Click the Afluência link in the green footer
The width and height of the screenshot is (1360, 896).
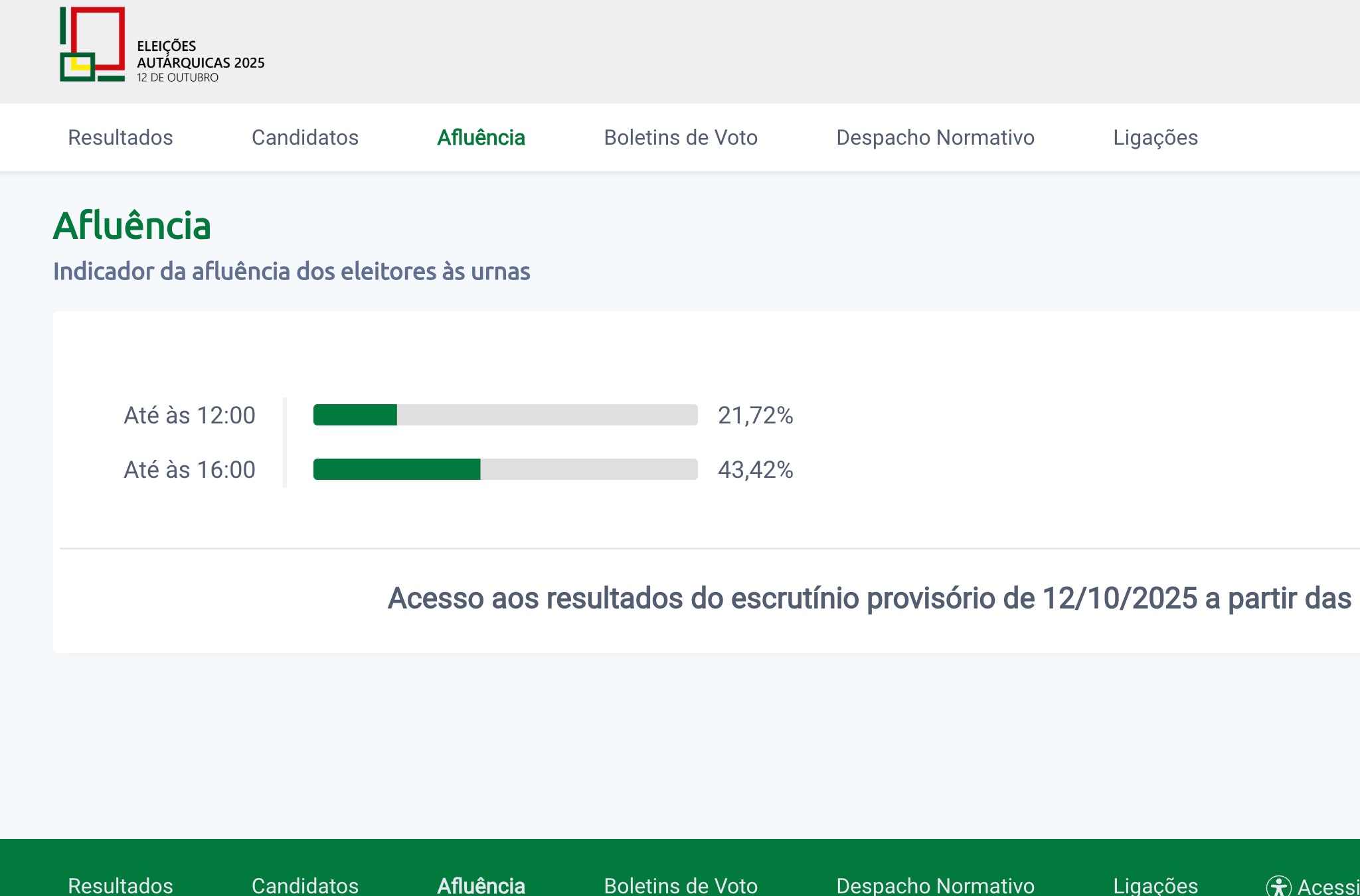click(x=481, y=885)
